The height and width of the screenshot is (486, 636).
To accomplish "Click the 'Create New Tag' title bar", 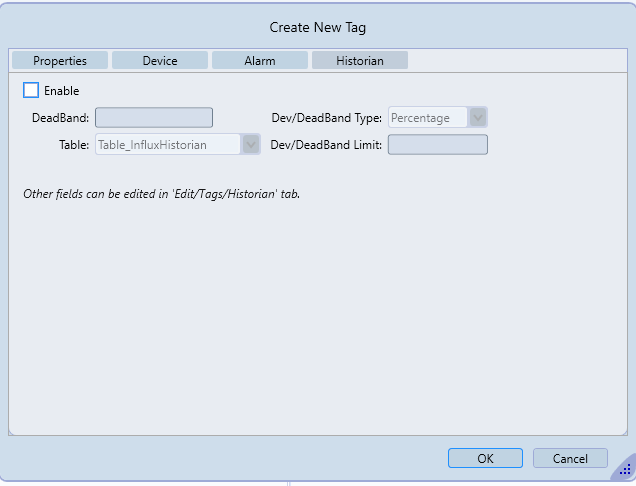I will pos(317,28).
